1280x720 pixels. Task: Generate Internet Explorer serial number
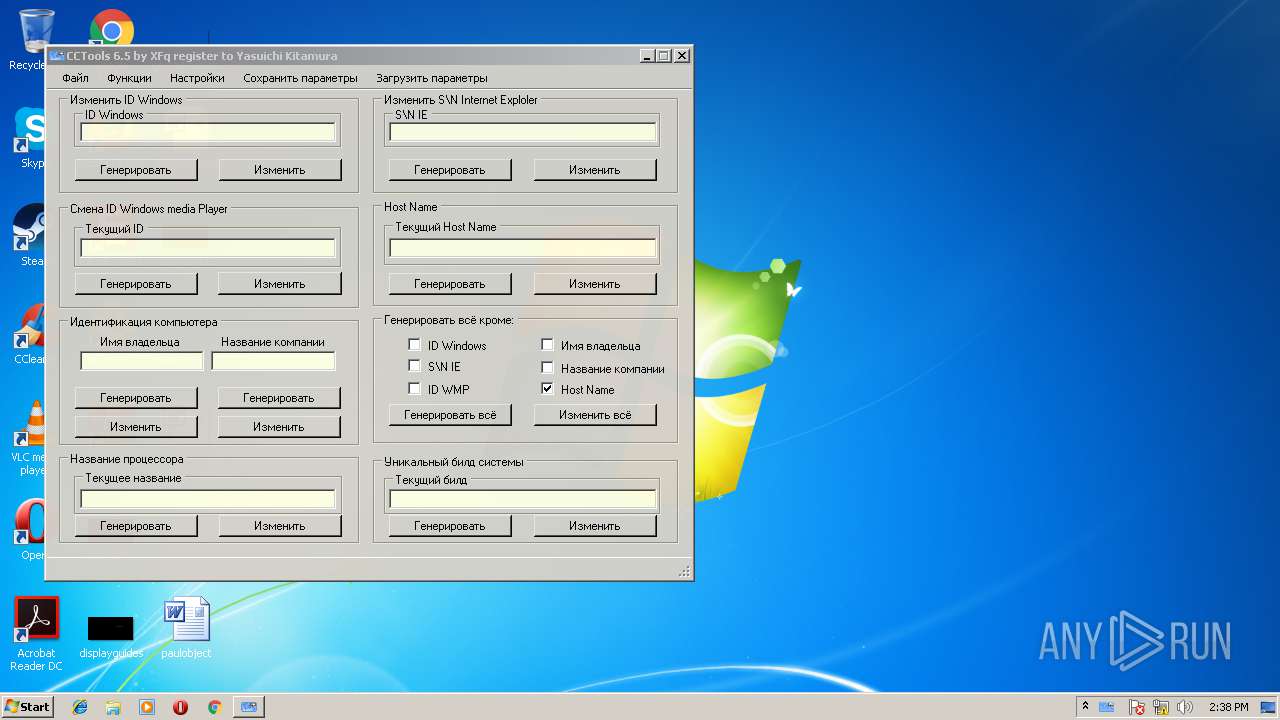pos(450,170)
